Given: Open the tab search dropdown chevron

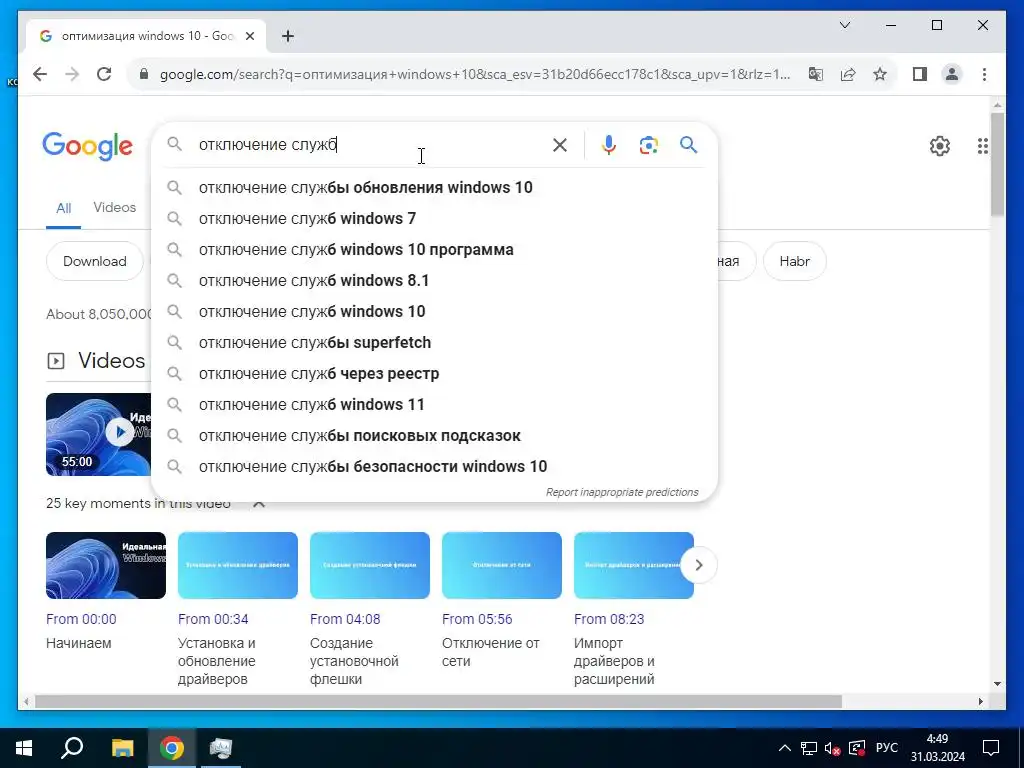Looking at the screenshot, I should point(844,25).
